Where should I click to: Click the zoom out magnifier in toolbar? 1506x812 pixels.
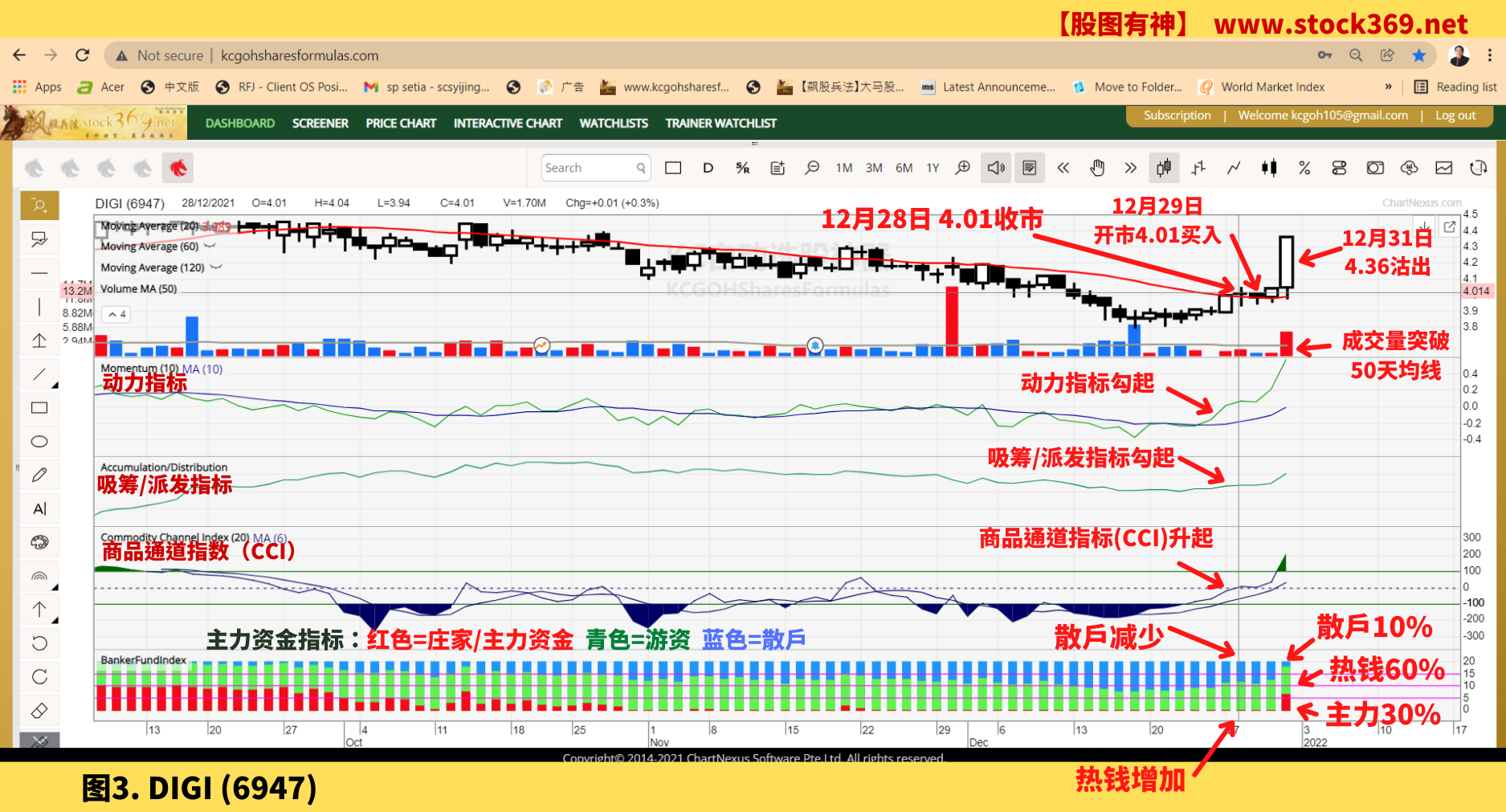pyautogui.click(x=812, y=168)
